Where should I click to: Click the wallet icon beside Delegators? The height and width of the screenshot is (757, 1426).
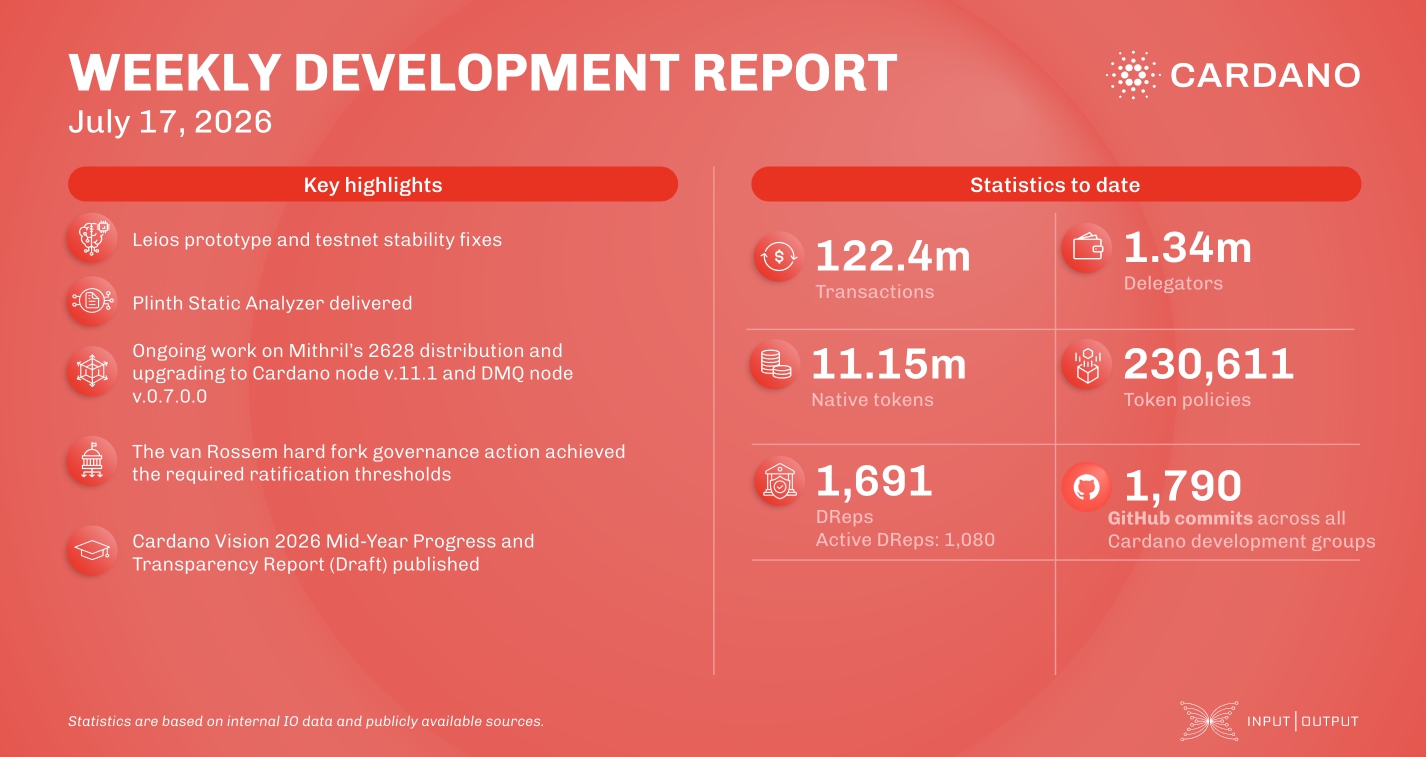click(x=1086, y=248)
